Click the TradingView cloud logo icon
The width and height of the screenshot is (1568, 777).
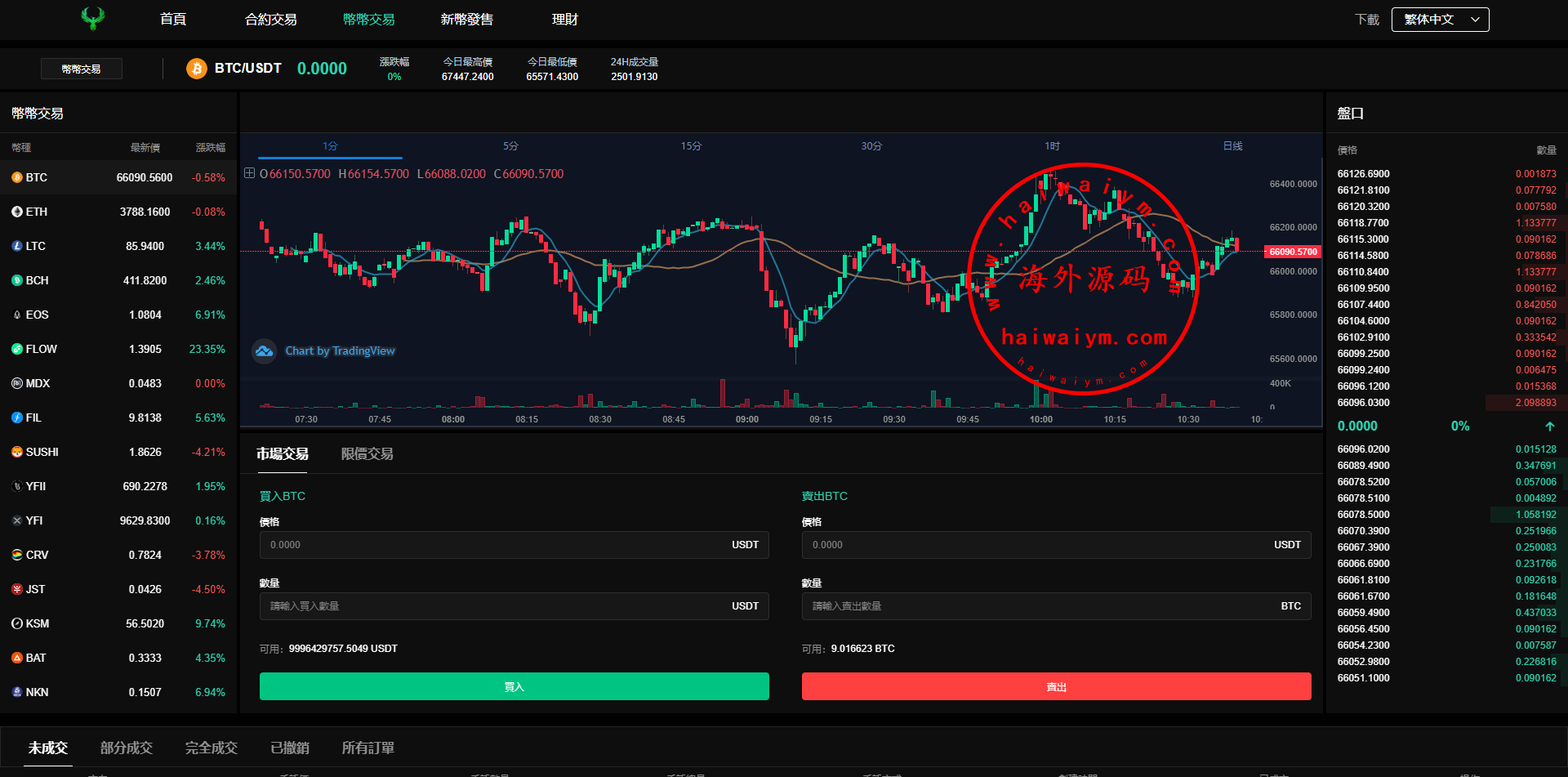(x=264, y=351)
